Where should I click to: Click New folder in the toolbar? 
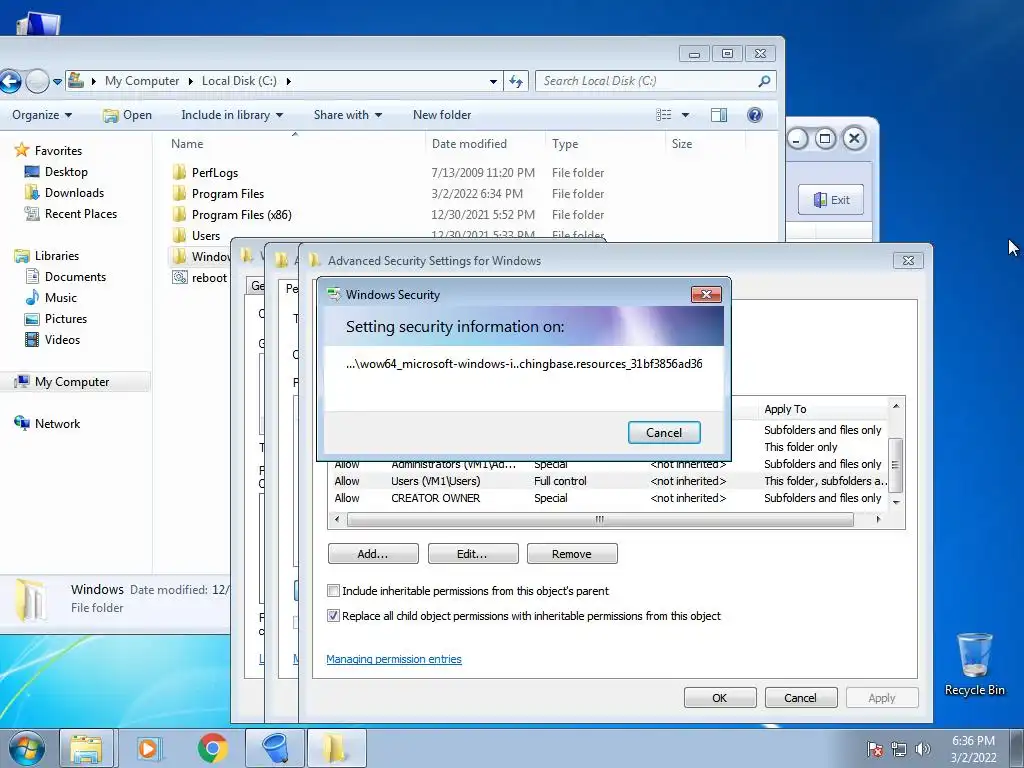click(x=442, y=115)
